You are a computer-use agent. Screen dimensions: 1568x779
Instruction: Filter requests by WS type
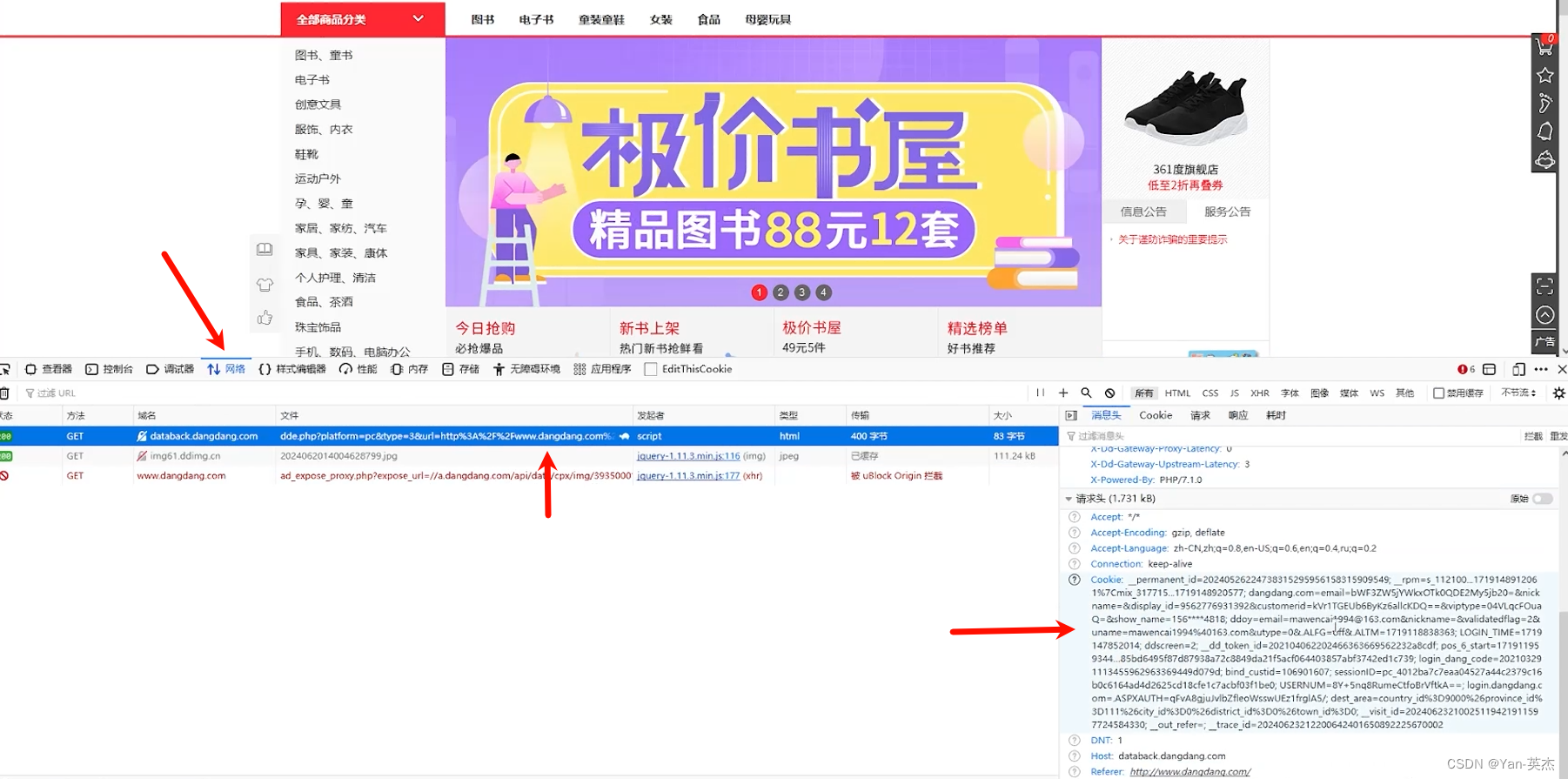pyautogui.click(x=1377, y=393)
